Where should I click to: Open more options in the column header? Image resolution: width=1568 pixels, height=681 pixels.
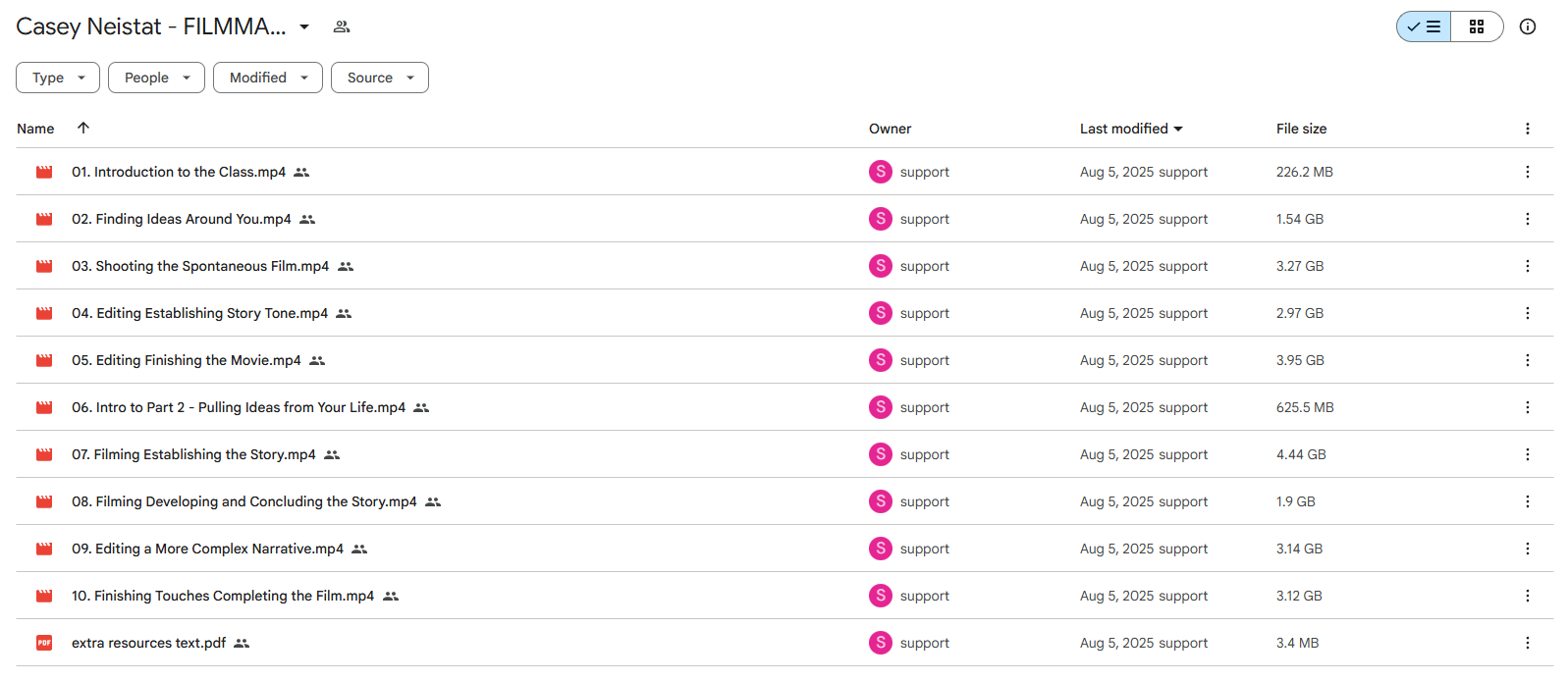pyautogui.click(x=1528, y=129)
